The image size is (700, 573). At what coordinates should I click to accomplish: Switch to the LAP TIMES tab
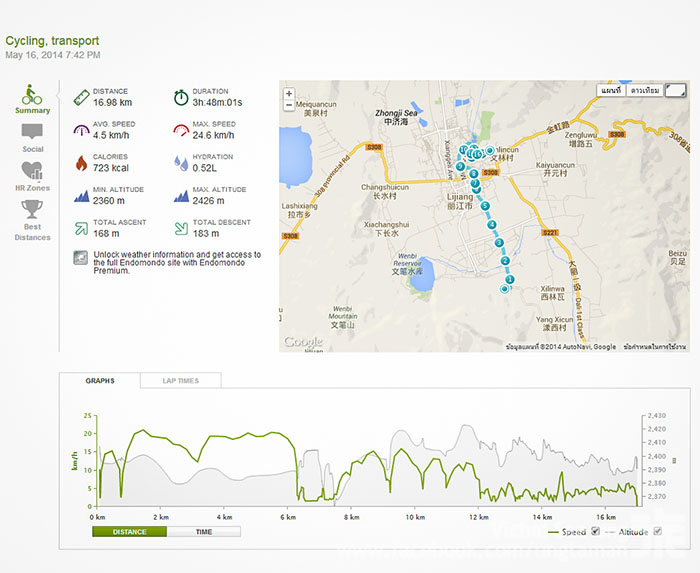[x=181, y=381]
